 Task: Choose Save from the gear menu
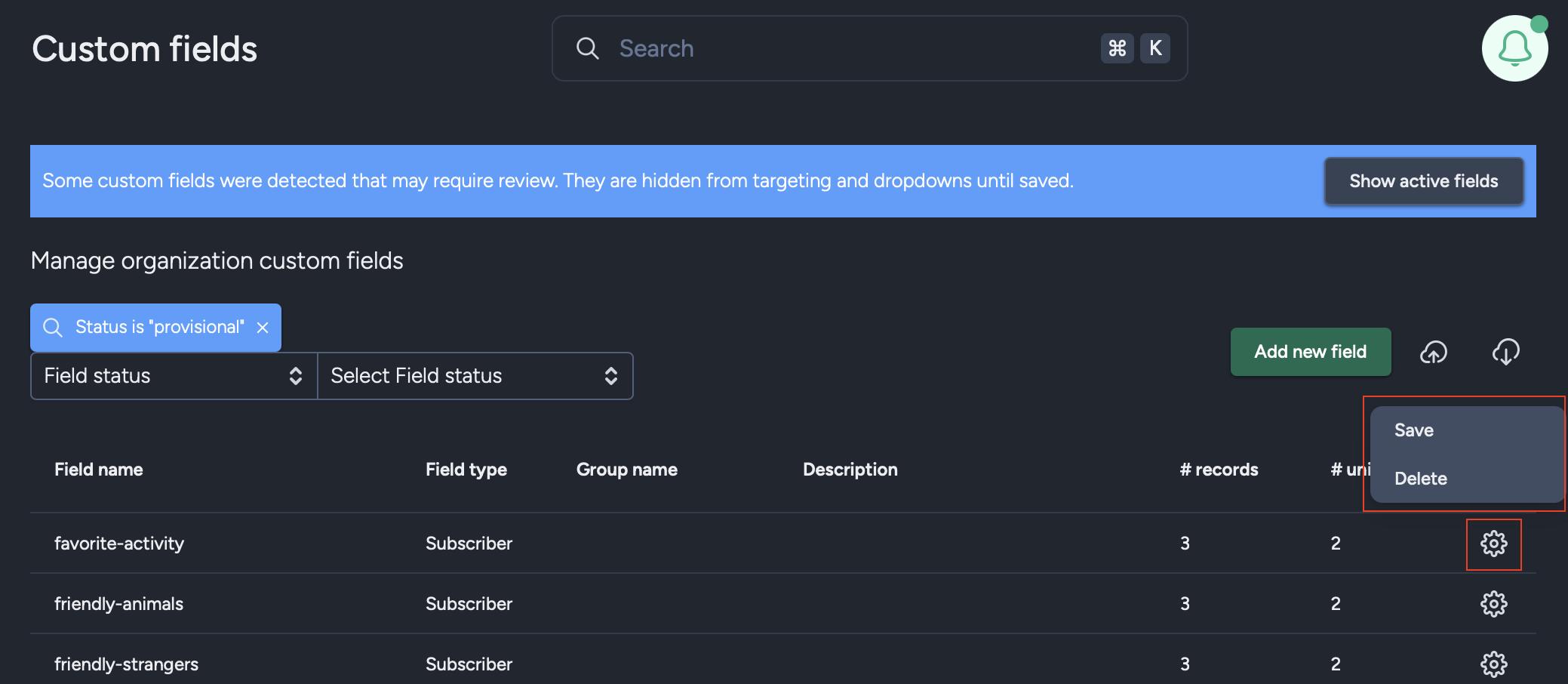tap(1467, 430)
